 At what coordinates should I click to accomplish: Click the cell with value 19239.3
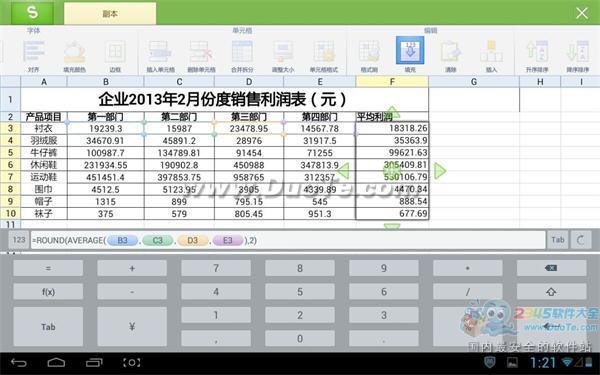coord(106,129)
